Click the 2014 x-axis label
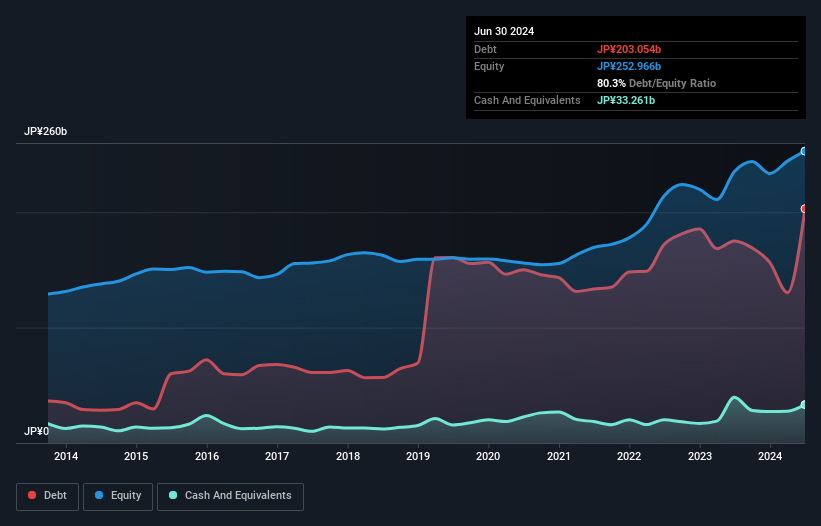The width and height of the screenshot is (821, 526). [66, 456]
